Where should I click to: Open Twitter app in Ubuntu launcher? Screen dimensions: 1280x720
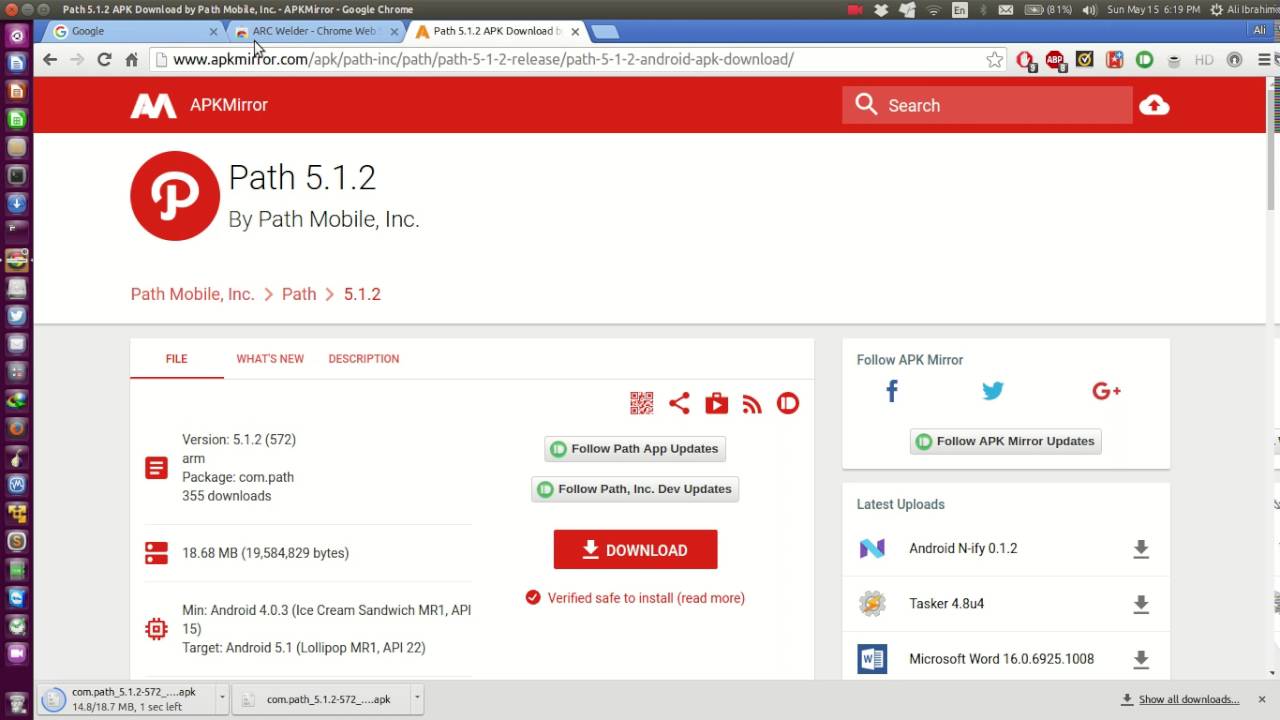coord(16,315)
